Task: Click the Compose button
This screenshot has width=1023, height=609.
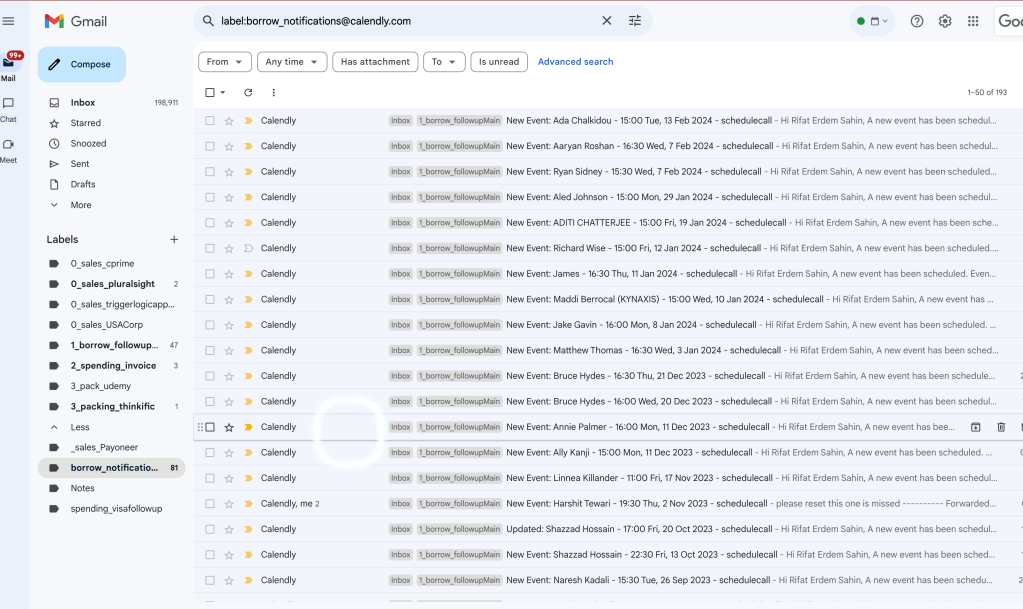Action: [x=82, y=65]
